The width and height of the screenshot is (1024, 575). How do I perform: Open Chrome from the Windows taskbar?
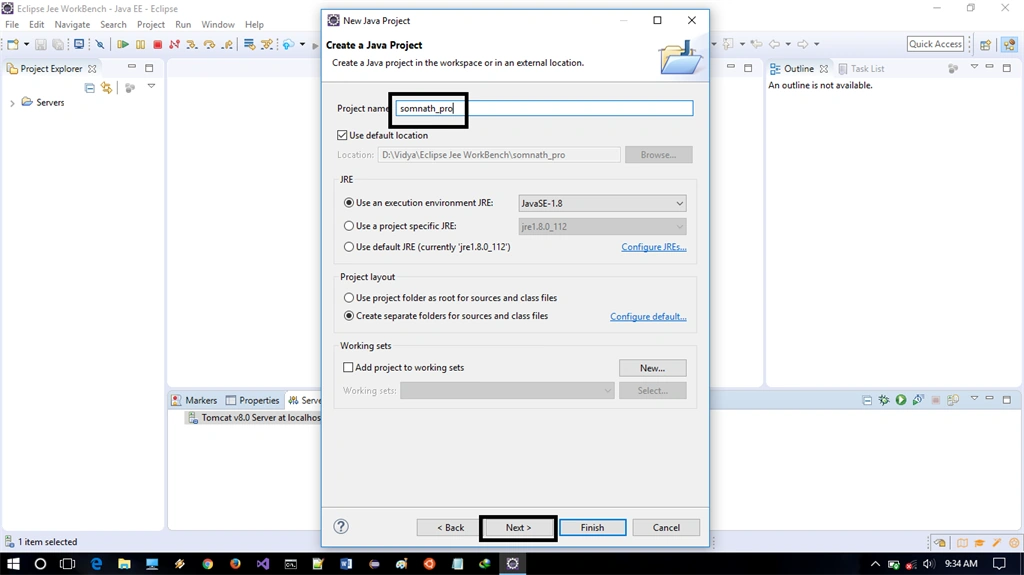[208, 564]
